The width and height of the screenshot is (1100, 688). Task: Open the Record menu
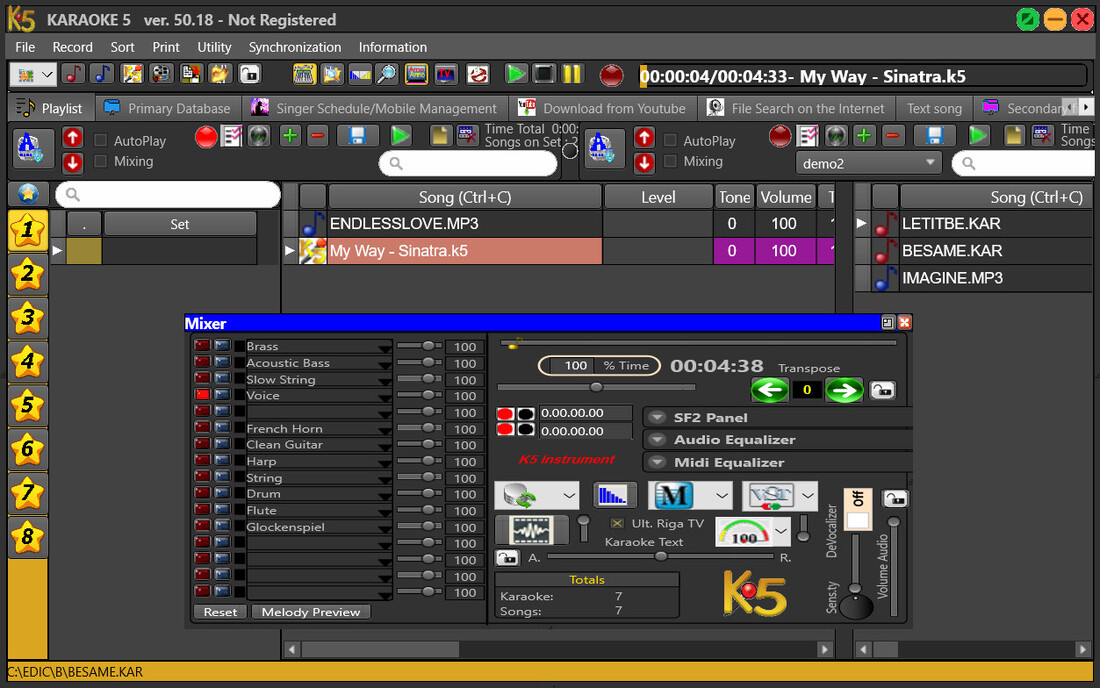click(x=72, y=47)
